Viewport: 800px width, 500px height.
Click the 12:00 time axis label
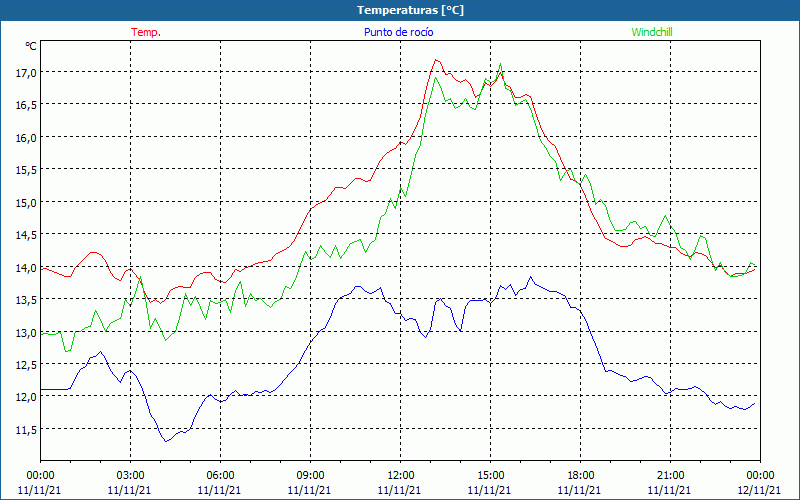coord(401,475)
